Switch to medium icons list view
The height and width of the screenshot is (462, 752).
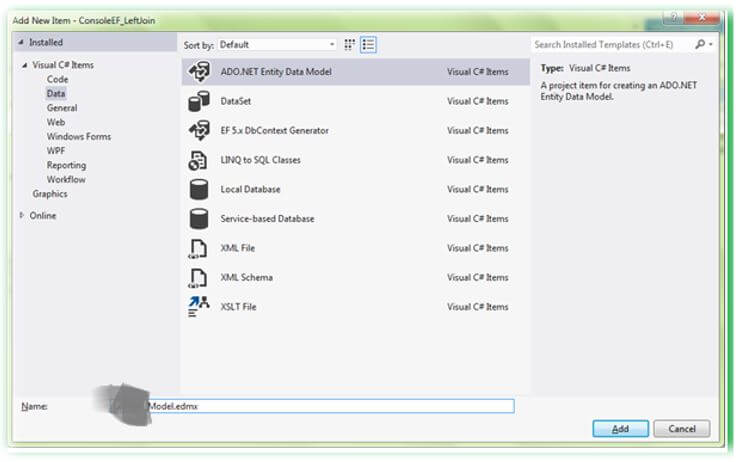[368, 45]
